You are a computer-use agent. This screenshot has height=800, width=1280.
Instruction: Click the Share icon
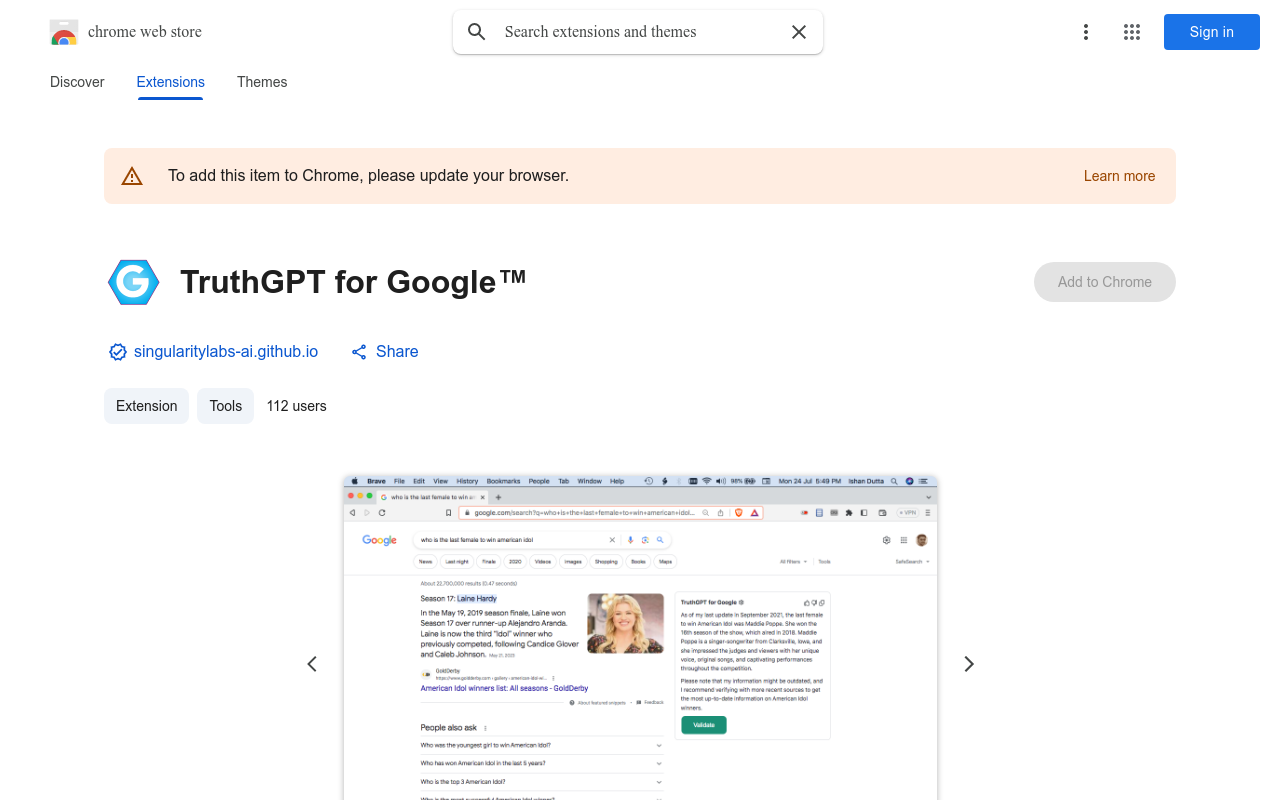coord(359,352)
